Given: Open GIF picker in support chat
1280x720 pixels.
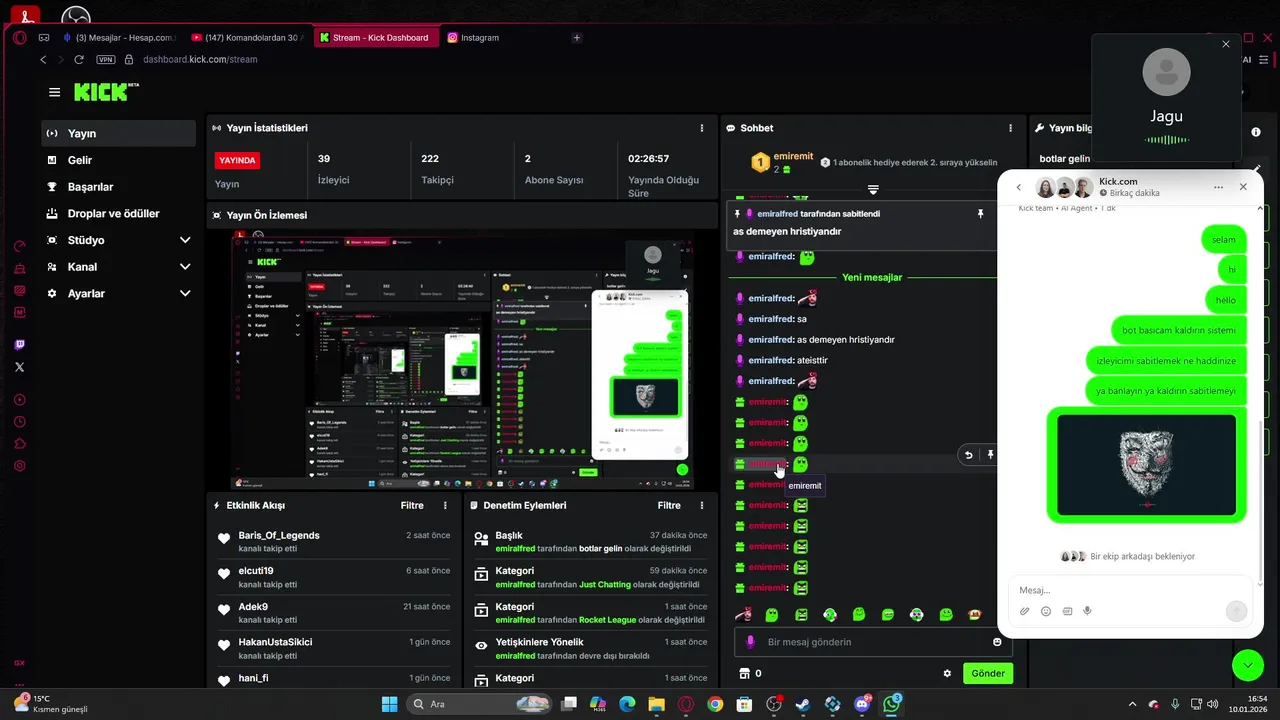Looking at the screenshot, I should point(1067,611).
